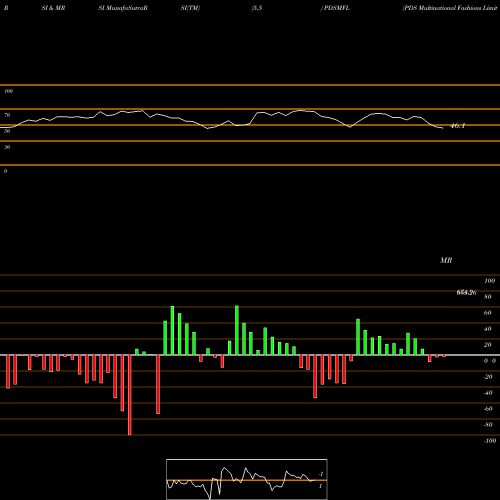This screenshot has width=500, height=500.
Task: Click the 40 label on MR axis
Action: pos(488,329)
